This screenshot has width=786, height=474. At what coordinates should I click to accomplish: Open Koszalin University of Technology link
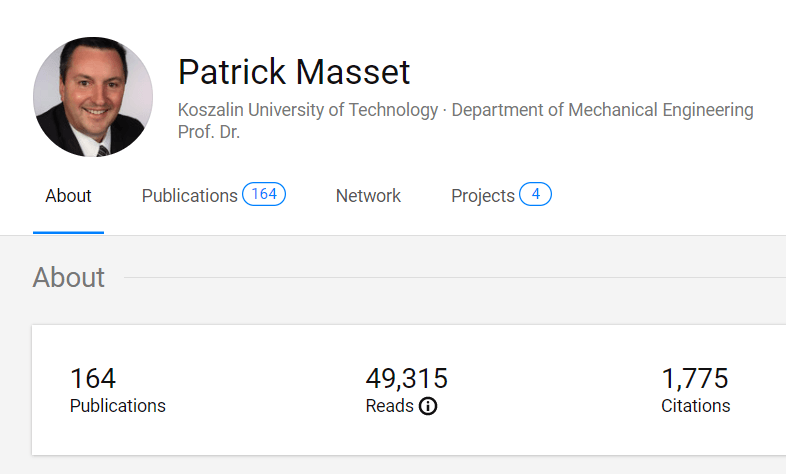pyautogui.click(x=307, y=110)
